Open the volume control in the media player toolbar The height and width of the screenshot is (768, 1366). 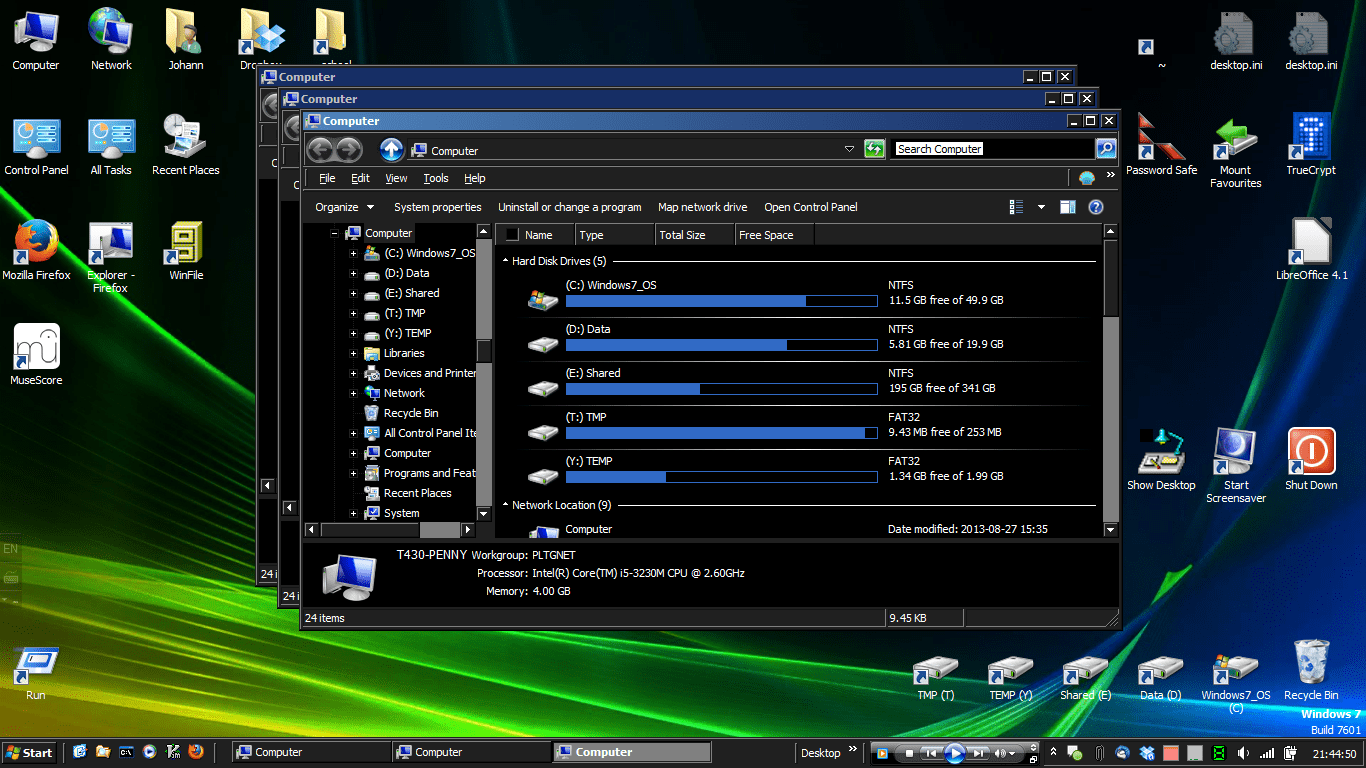[x=1003, y=752]
